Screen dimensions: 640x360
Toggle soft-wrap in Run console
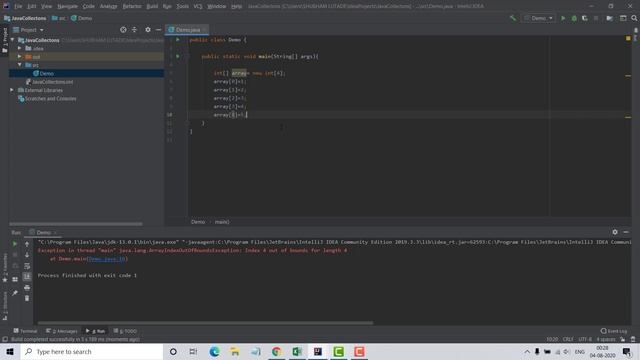(x=27, y=266)
